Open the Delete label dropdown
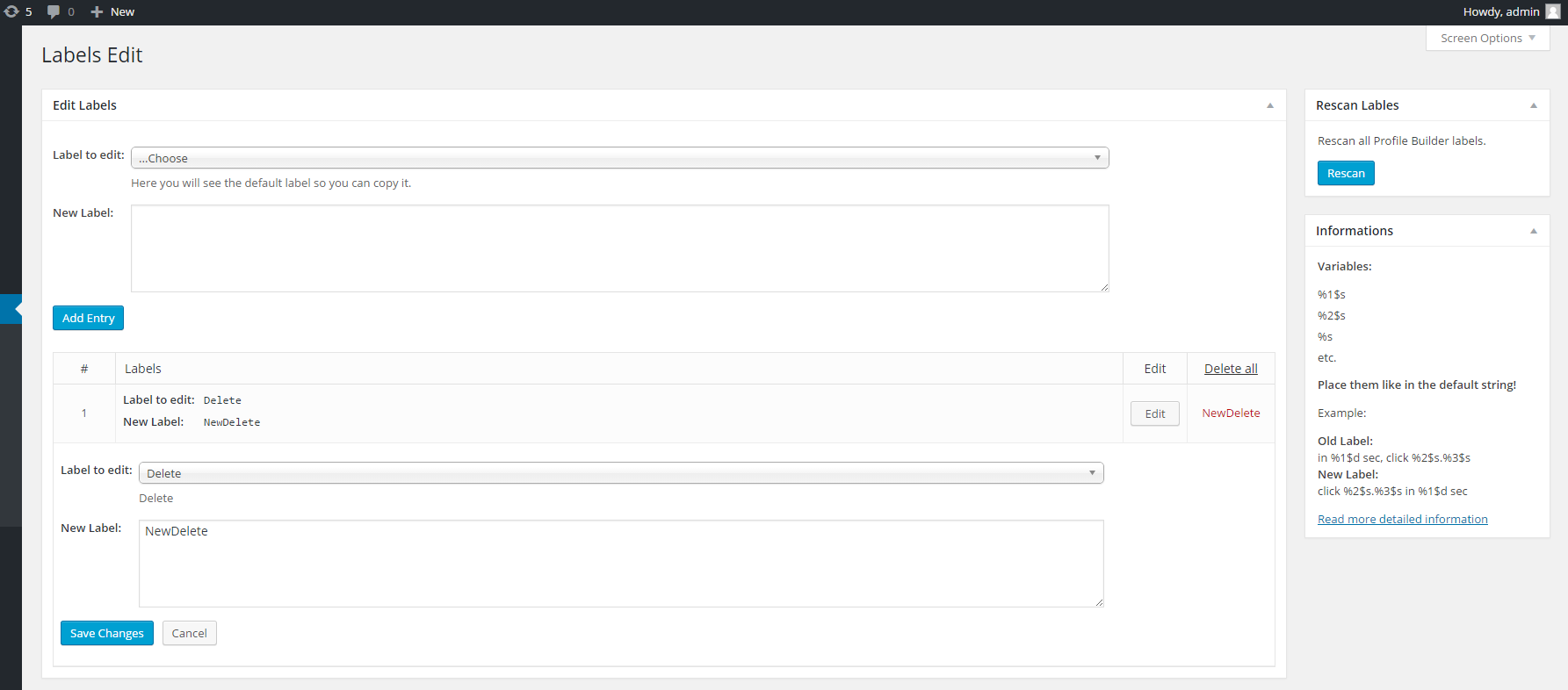Image resolution: width=1568 pixels, height=690 pixels. tap(621, 473)
